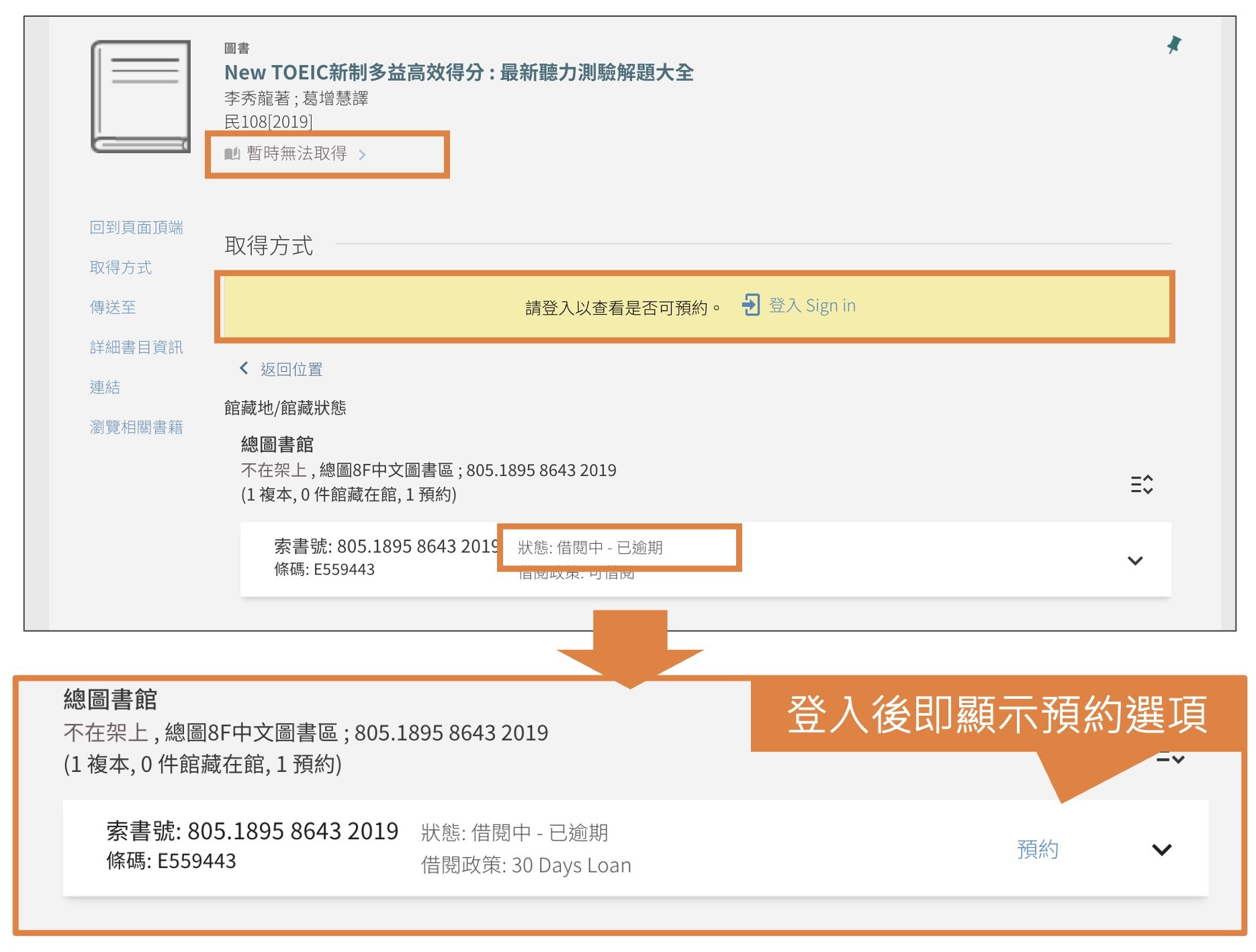The image size is (1256, 952).
Task: Click the pin record icon
Action: (x=1173, y=45)
